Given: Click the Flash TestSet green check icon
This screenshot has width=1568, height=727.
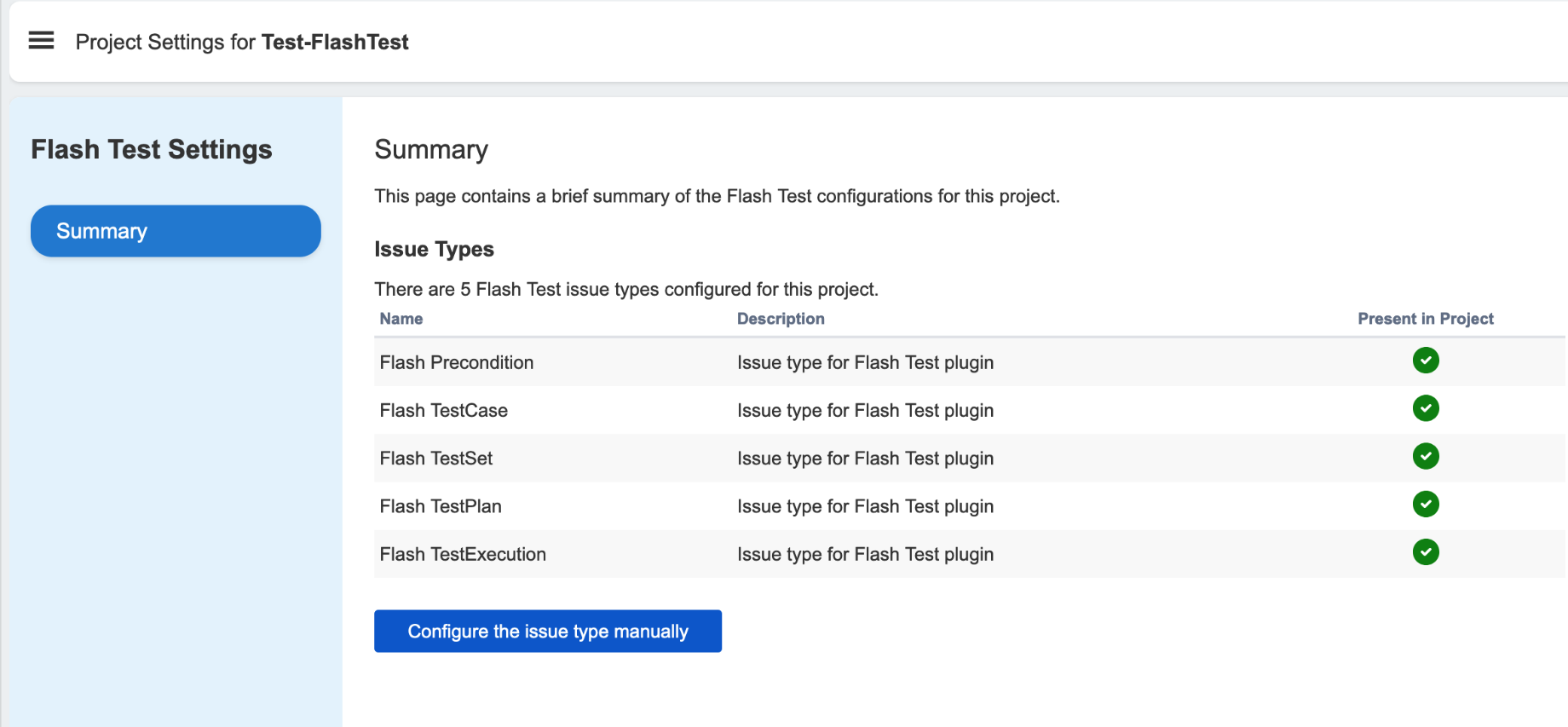Looking at the screenshot, I should pos(1425,457).
